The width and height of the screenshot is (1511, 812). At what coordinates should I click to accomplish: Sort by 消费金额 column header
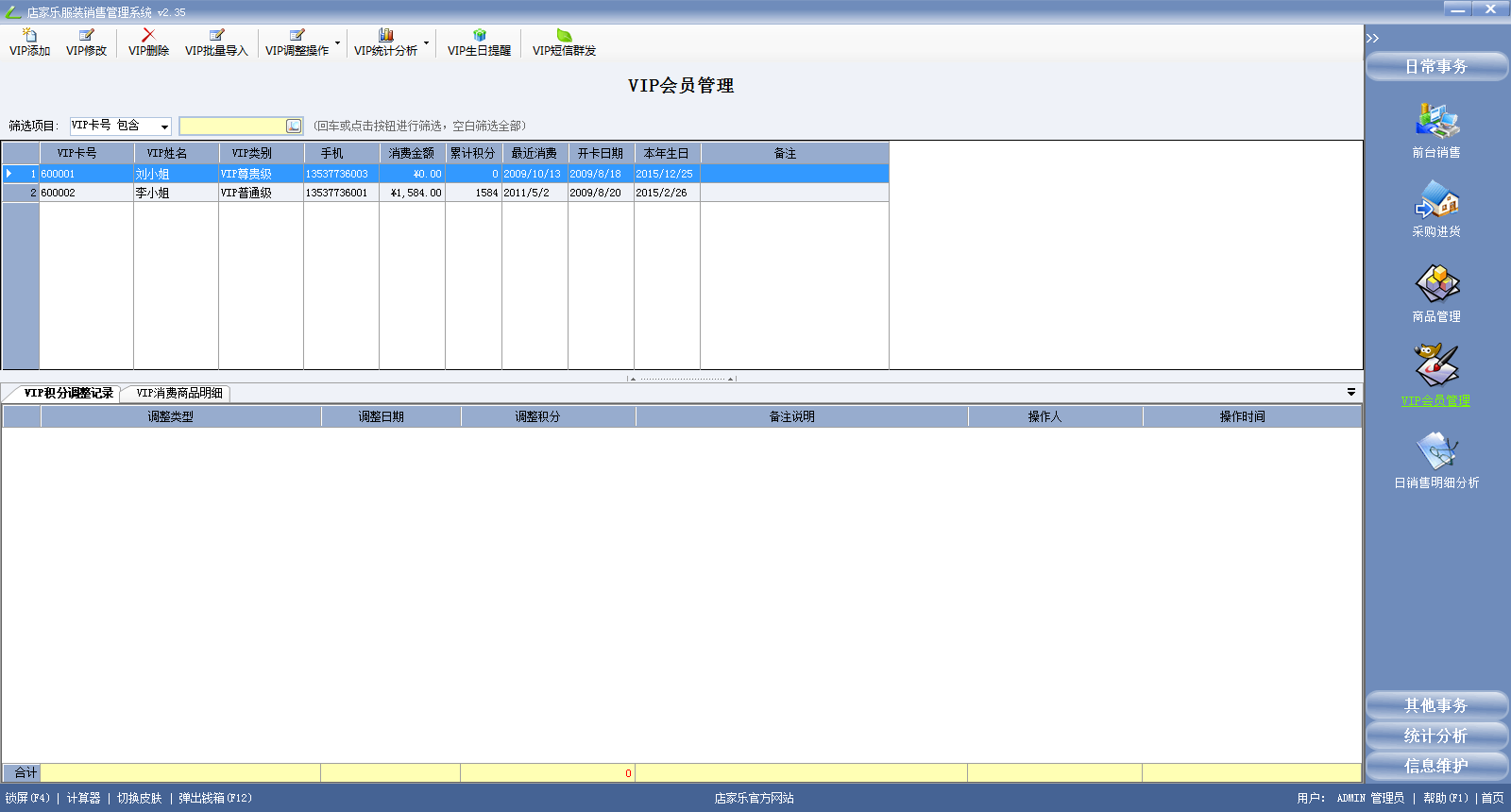point(412,153)
